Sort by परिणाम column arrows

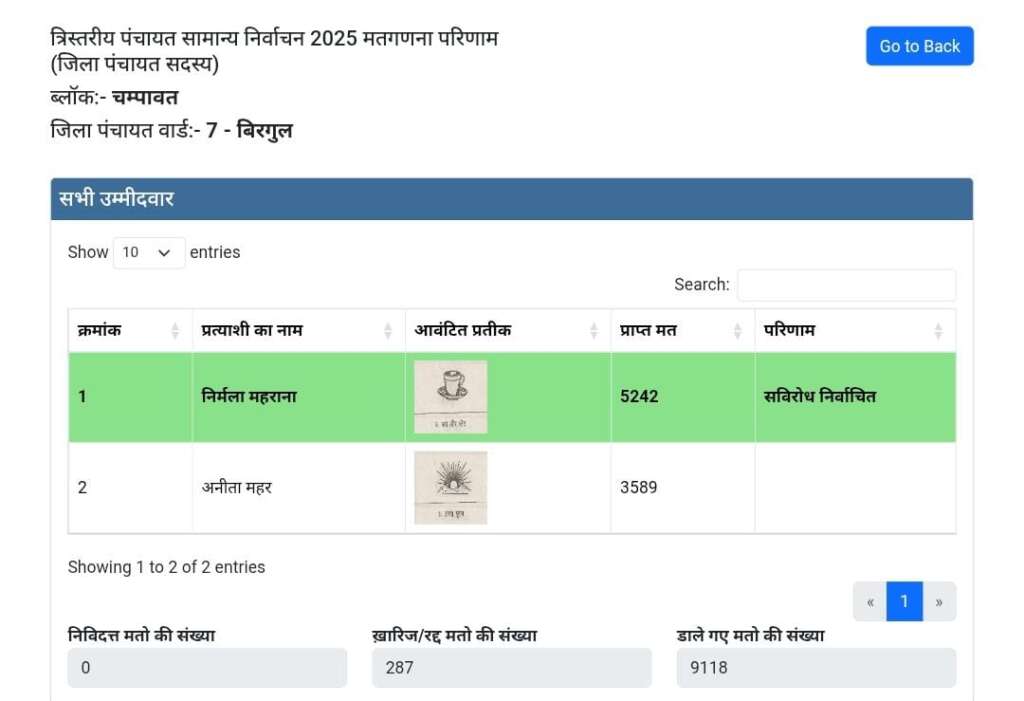[x=938, y=330]
